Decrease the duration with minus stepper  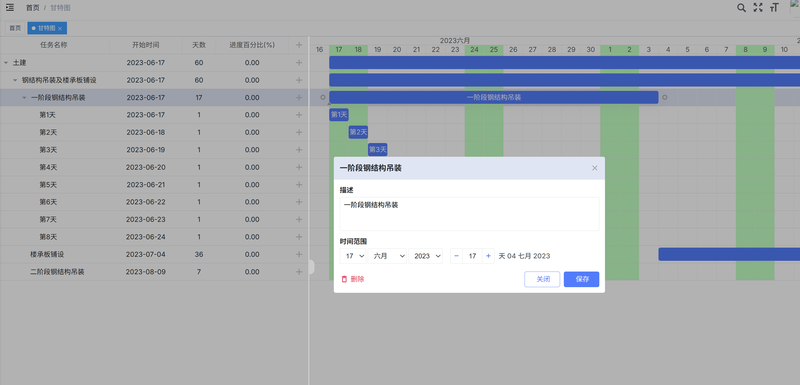457,256
